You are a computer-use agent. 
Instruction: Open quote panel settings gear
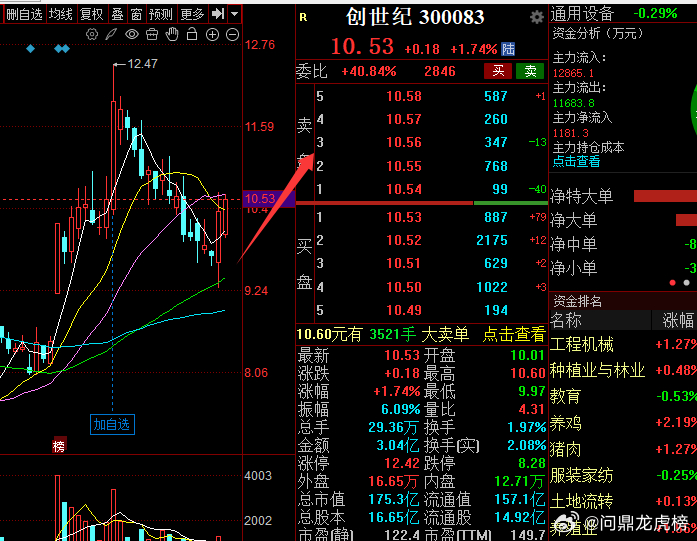pos(537,17)
